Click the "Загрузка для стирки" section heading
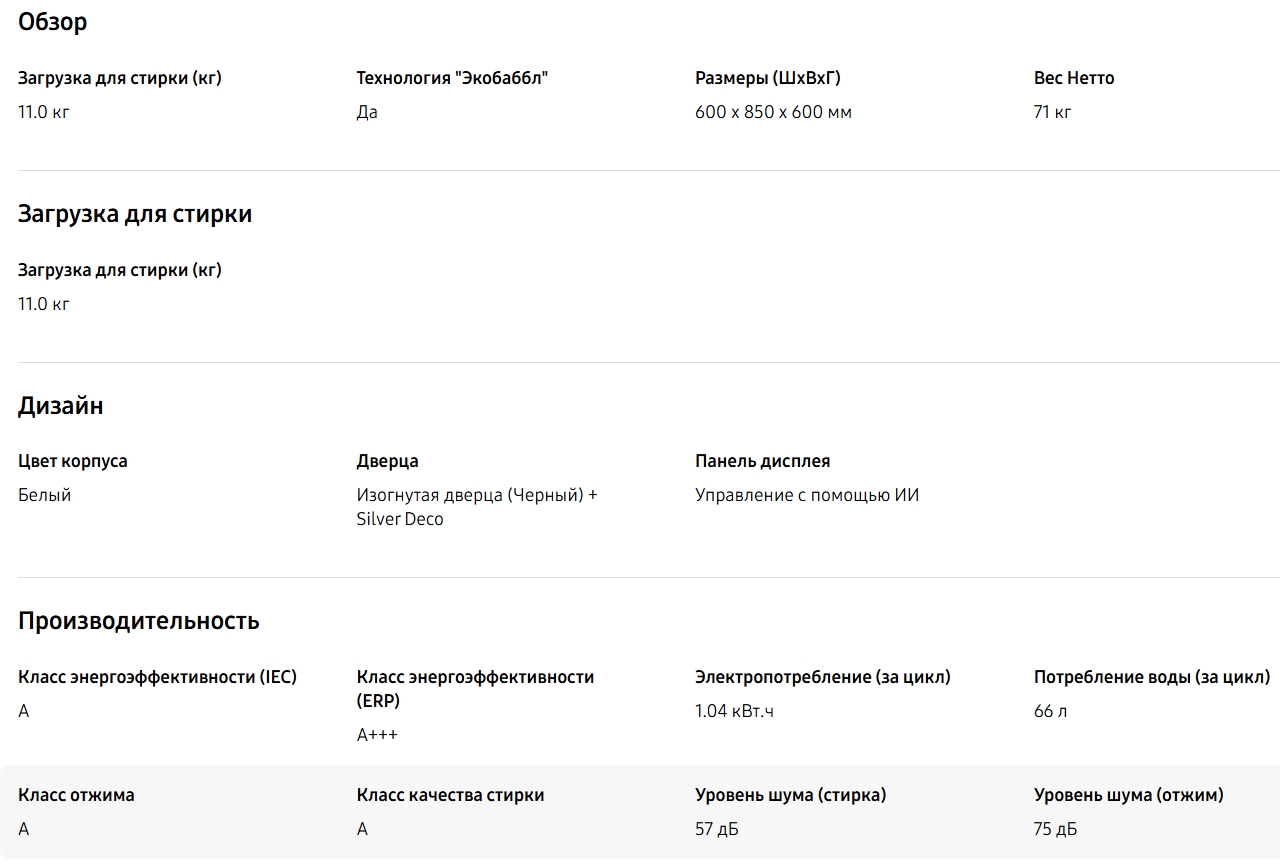 [135, 214]
